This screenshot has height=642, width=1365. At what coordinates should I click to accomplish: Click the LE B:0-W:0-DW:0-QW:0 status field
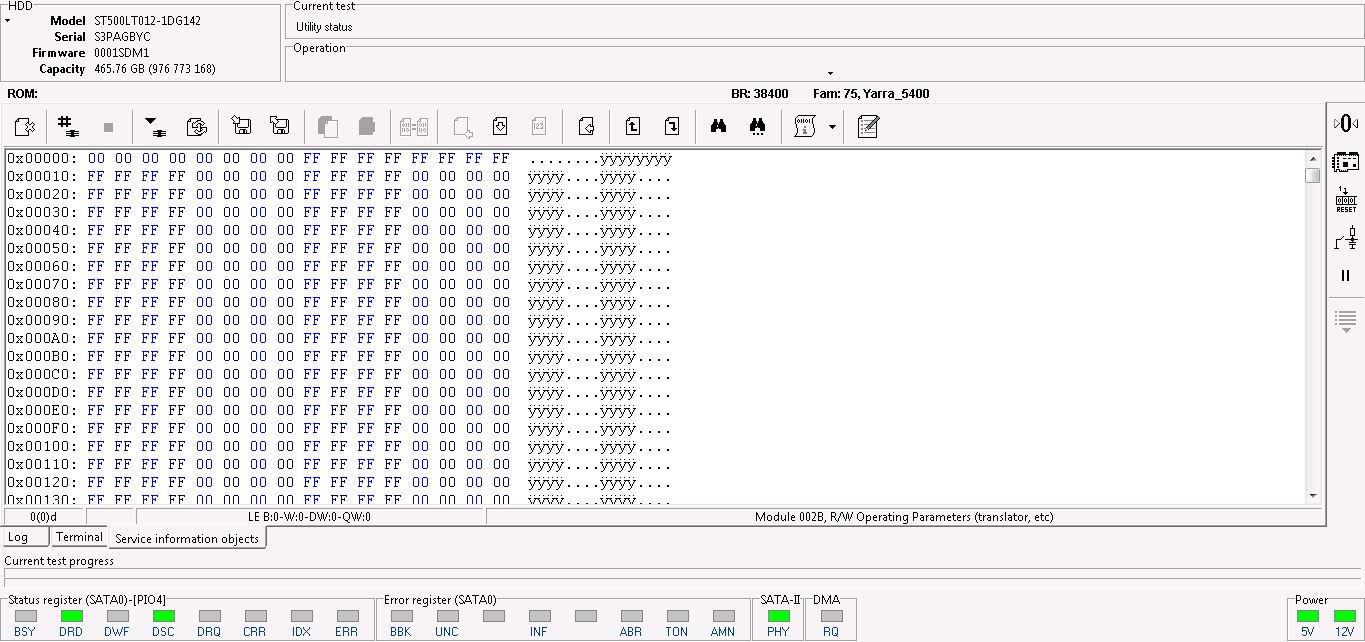[x=310, y=517]
